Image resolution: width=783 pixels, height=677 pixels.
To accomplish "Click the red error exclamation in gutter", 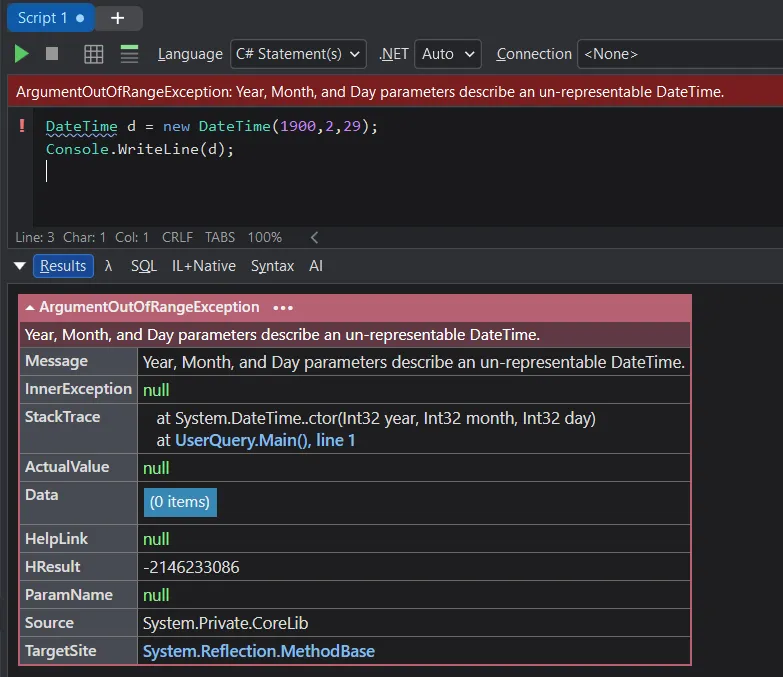I will pos(22,126).
